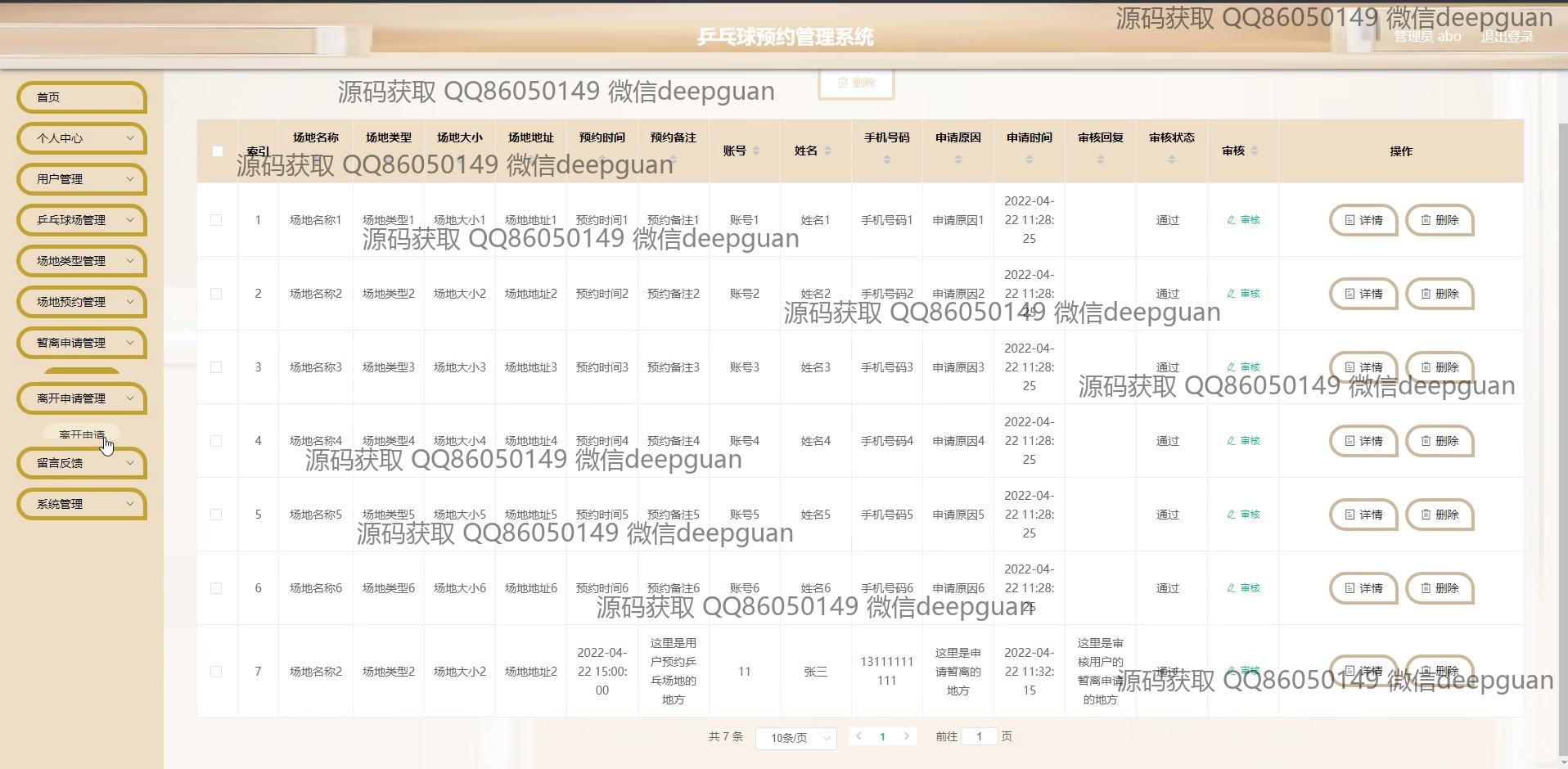Click 删除 button for row 6
The image size is (1568, 769).
[1439, 588]
